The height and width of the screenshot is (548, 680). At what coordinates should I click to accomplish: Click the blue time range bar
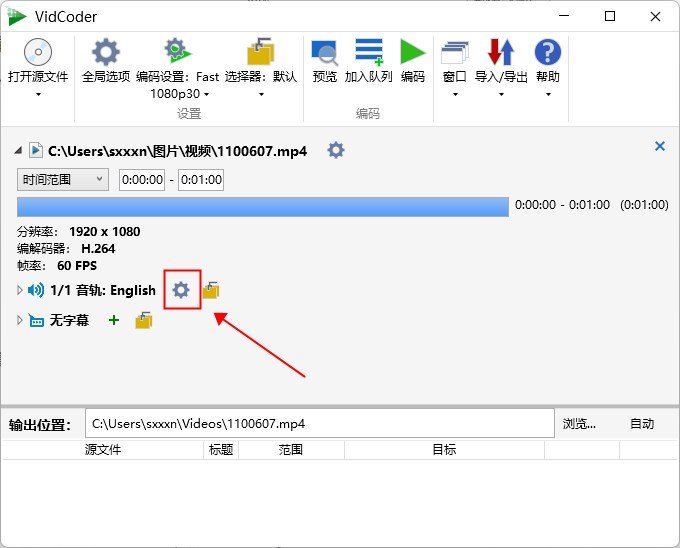(263, 207)
